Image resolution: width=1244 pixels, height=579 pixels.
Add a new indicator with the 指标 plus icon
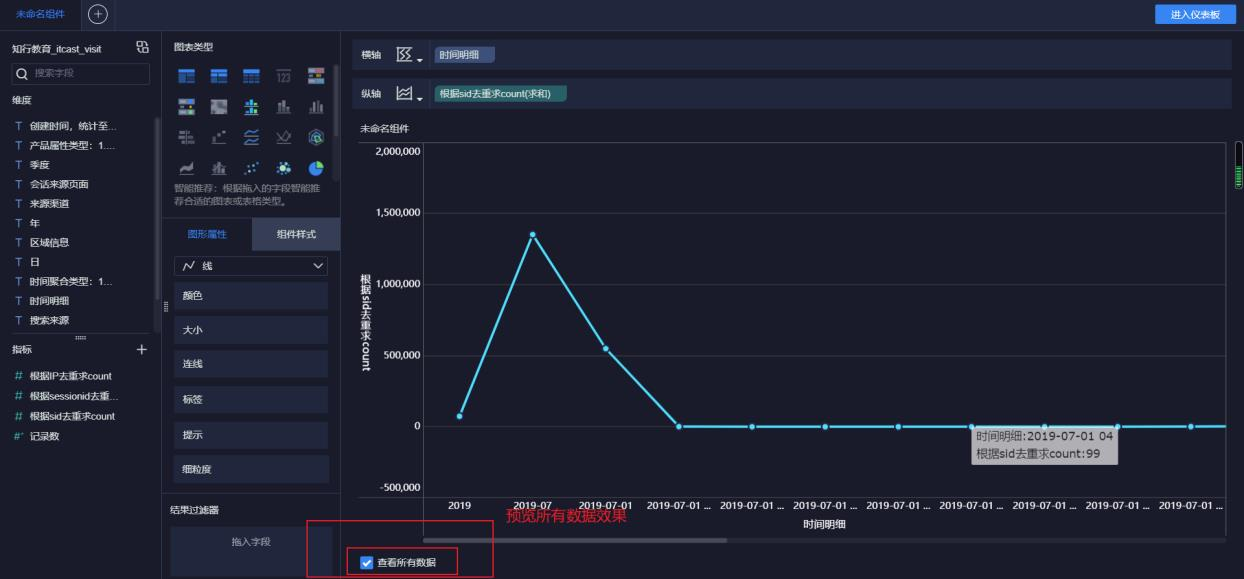pyautogui.click(x=141, y=349)
